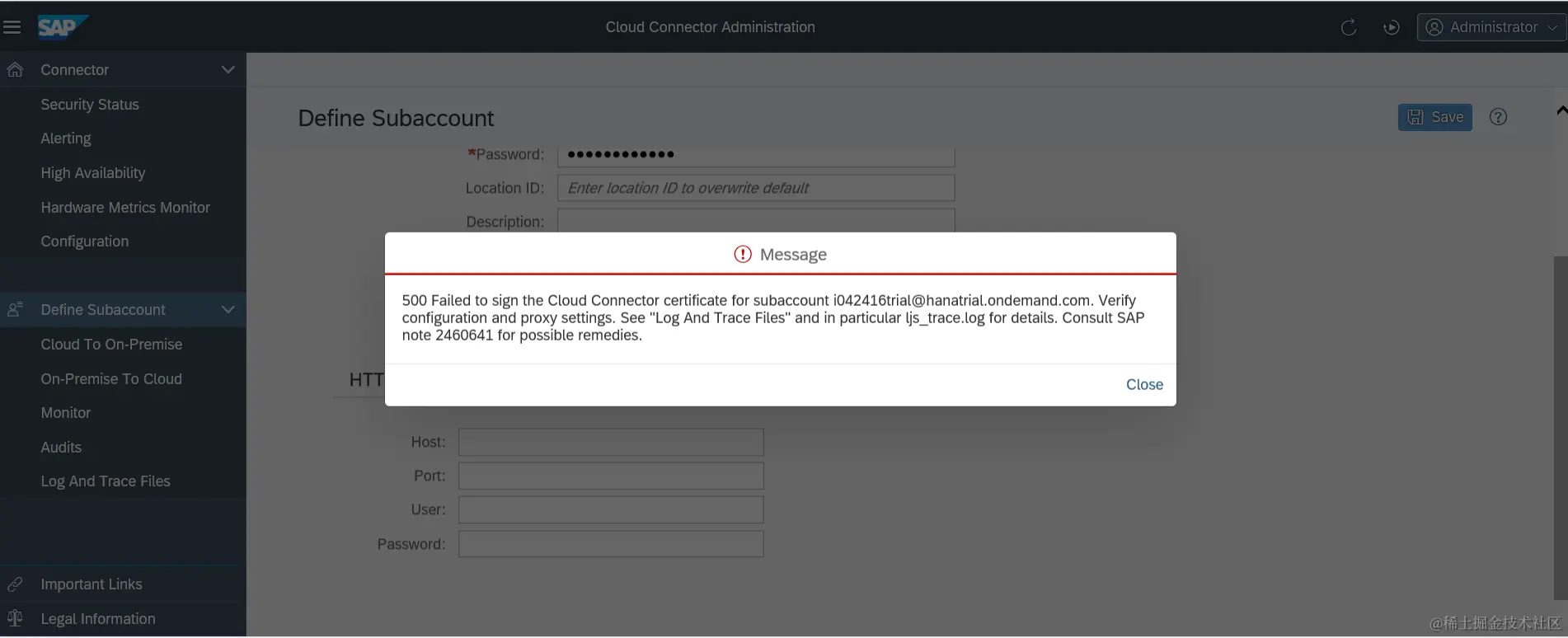Click the refresh icon in header
The height and width of the screenshot is (638, 1568).
(x=1349, y=27)
